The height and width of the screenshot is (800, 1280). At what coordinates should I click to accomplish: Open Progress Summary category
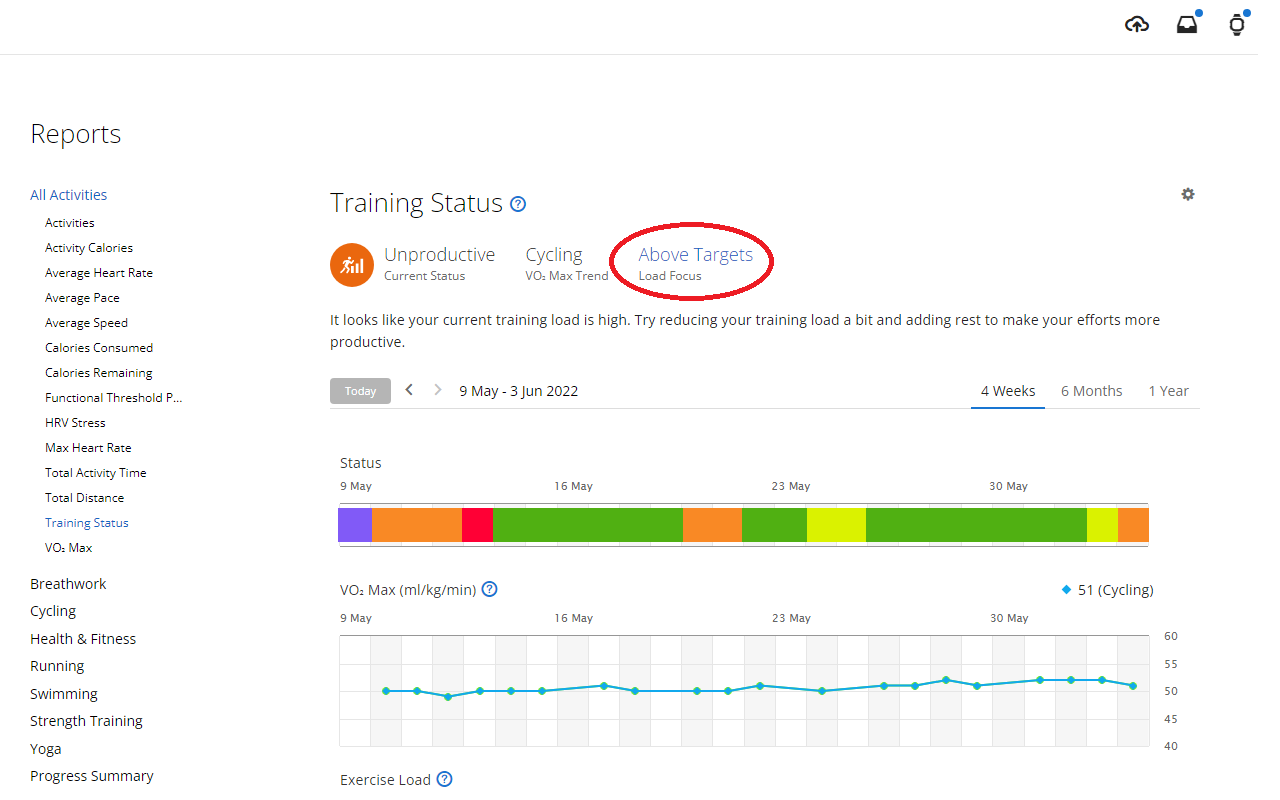pos(92,776)
